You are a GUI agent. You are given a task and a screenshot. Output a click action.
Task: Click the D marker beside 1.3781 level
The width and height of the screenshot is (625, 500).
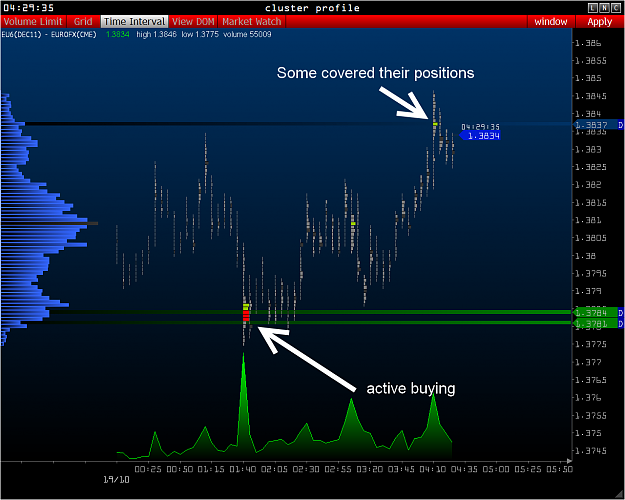(x=621, y=323)
